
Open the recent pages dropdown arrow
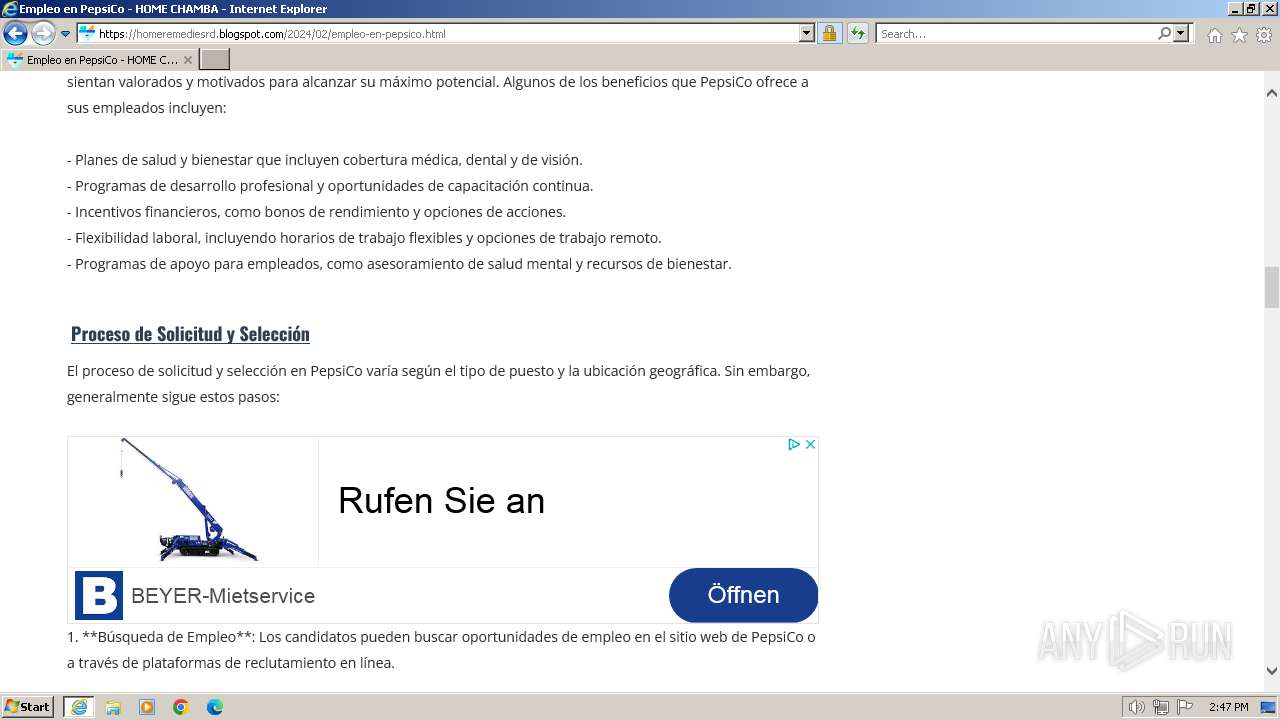(x=66, y=34)
